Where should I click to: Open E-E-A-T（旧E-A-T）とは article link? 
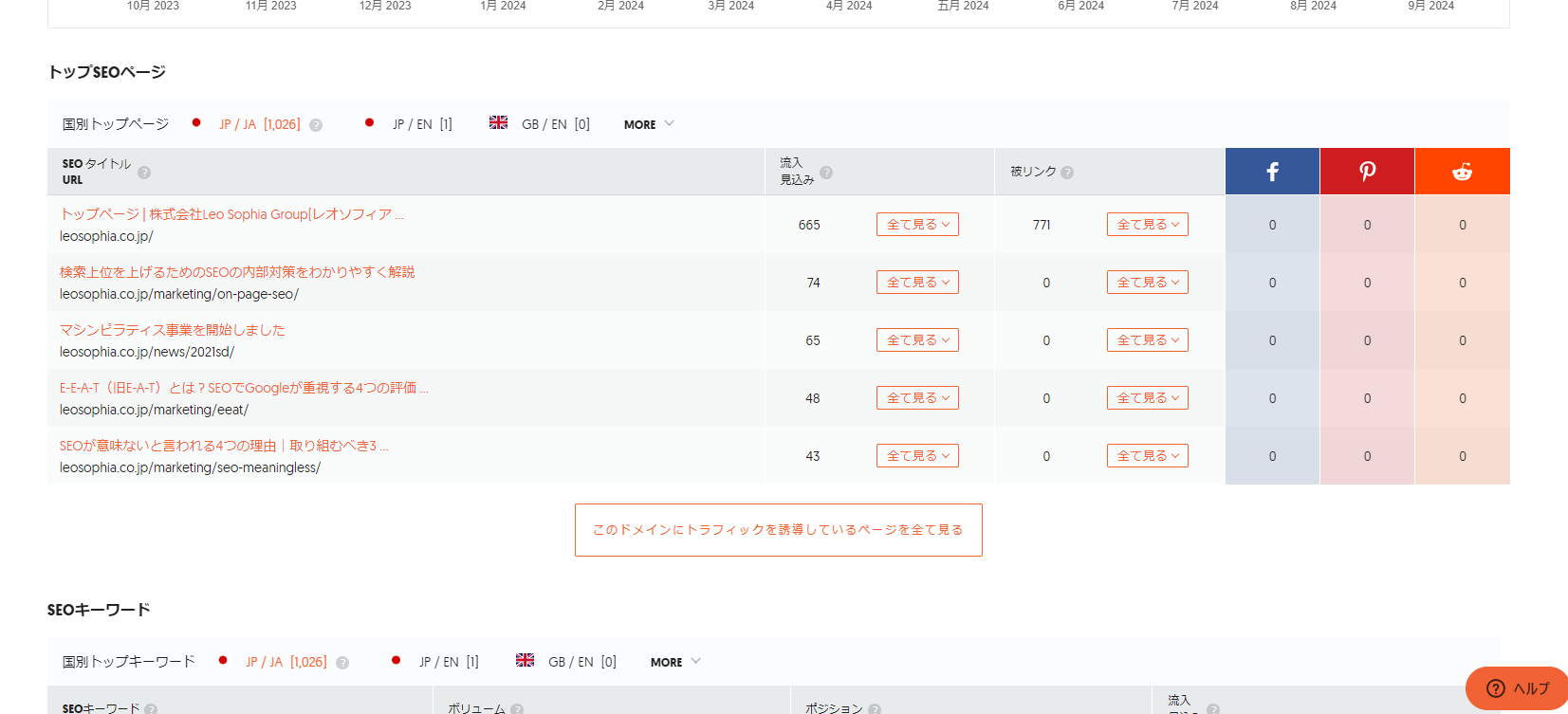click(x=244, y=388)
